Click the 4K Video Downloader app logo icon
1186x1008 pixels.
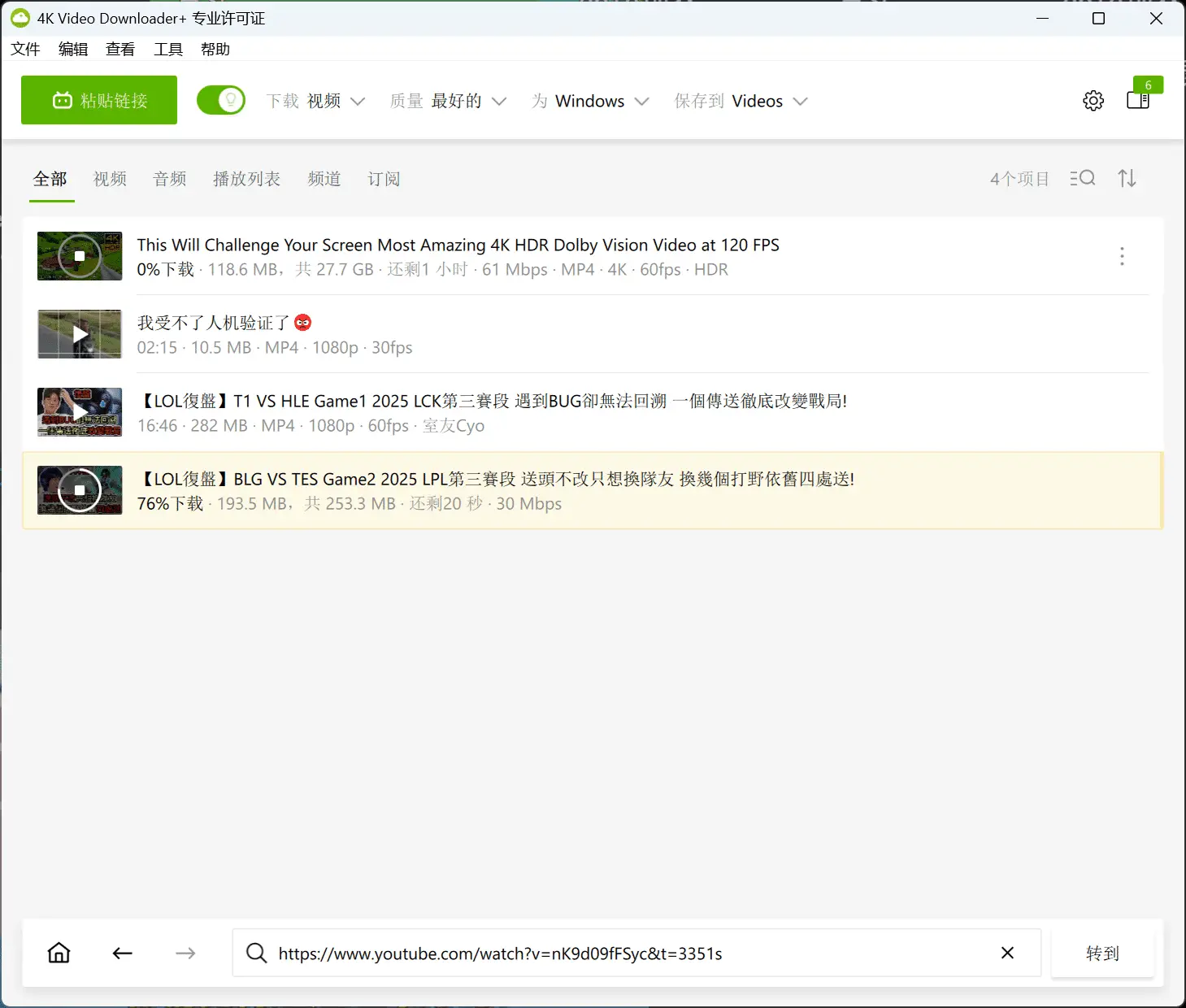click(x=20, y=18)
